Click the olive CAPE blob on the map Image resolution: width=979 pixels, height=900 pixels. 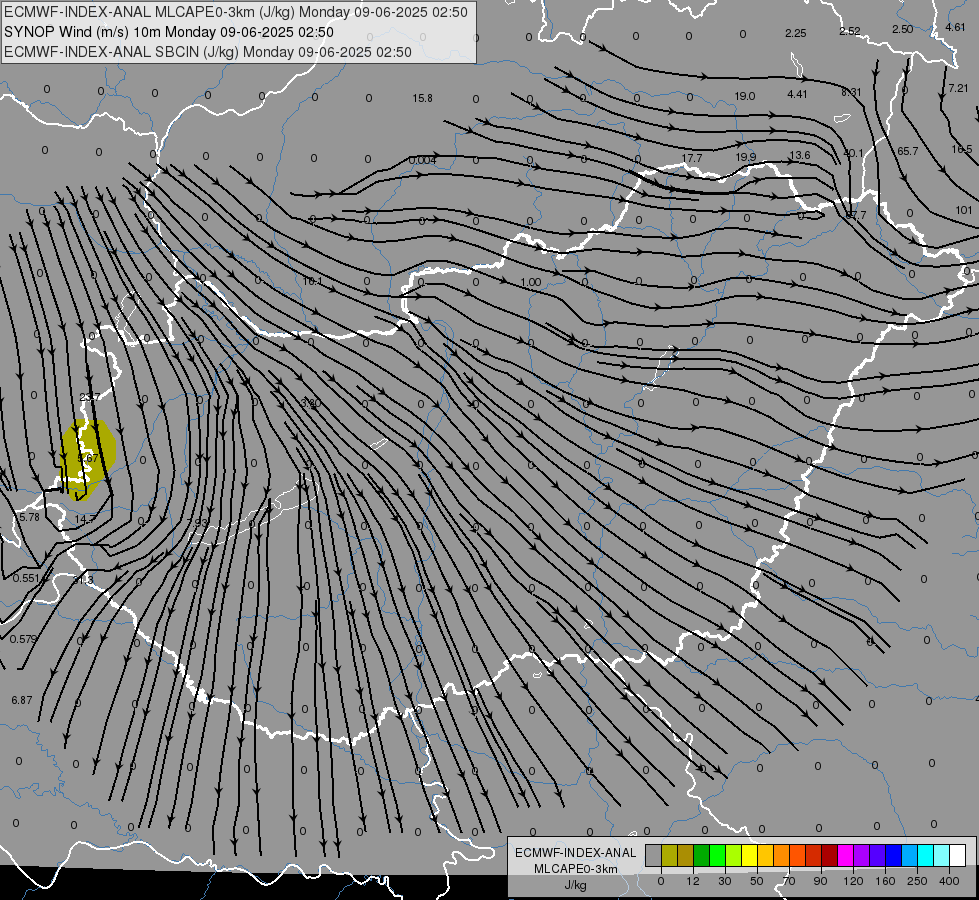(88, 459)
